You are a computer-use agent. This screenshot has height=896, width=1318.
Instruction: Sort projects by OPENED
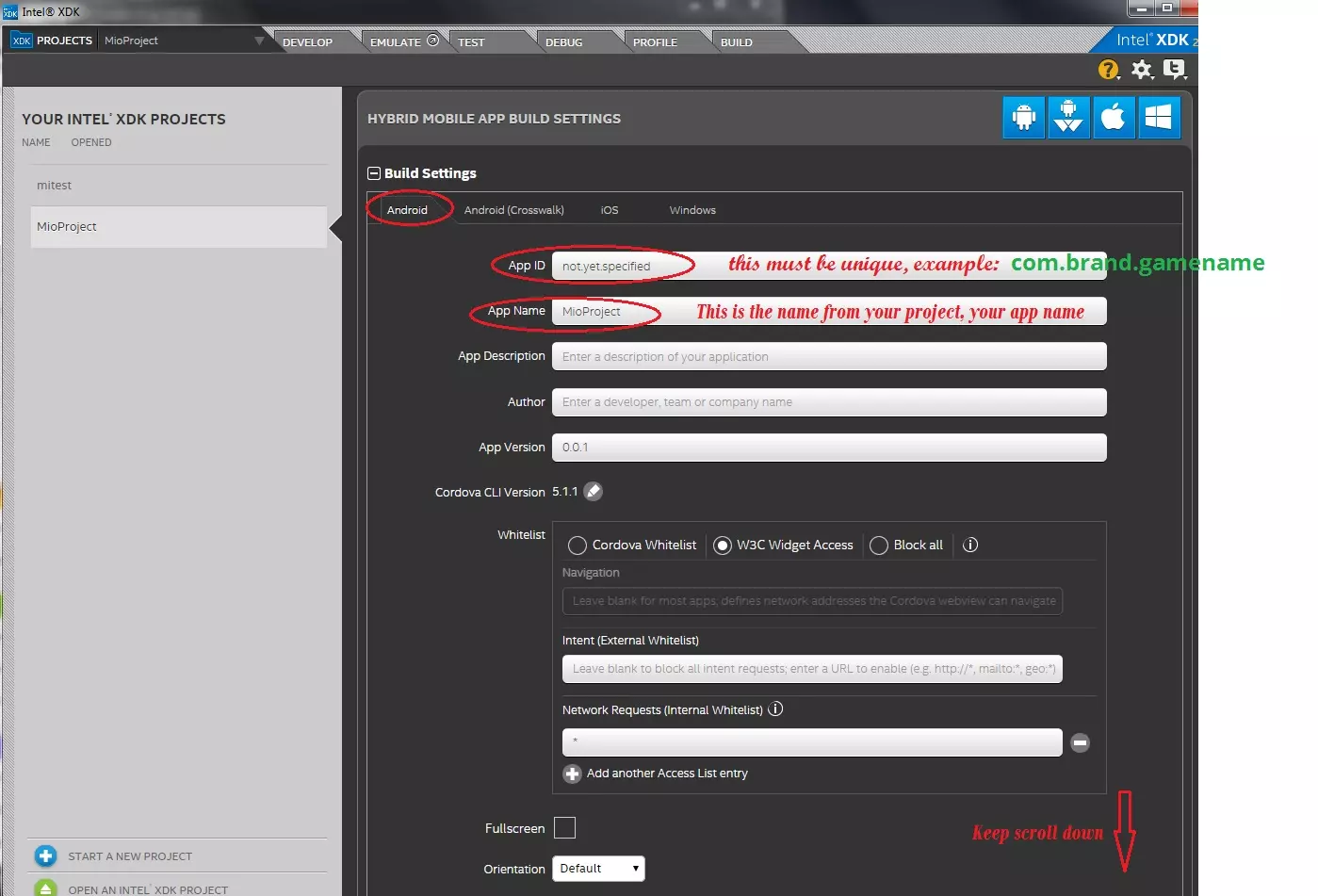tap(91, 142)
